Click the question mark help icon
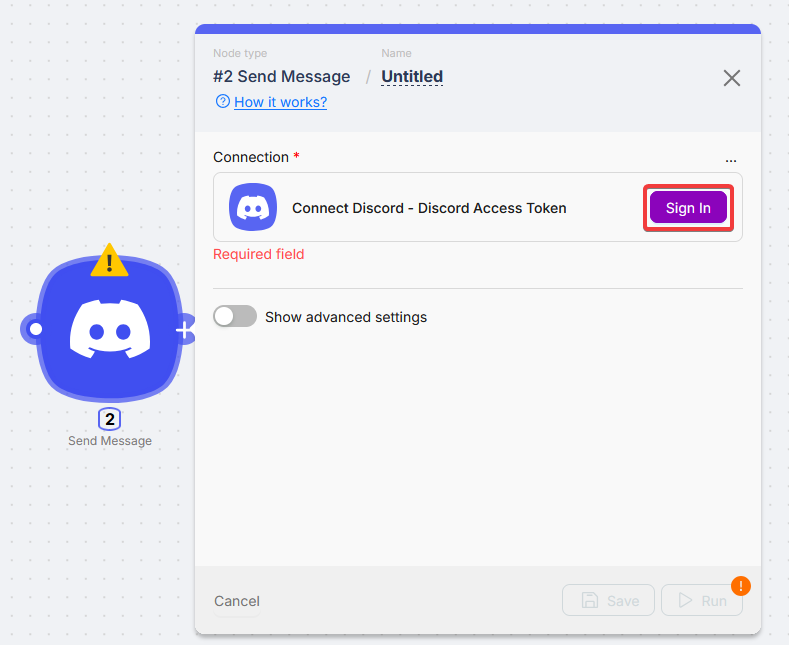This screenshot has width=789, height=645. pyautogui.click(x=222, y=102)
